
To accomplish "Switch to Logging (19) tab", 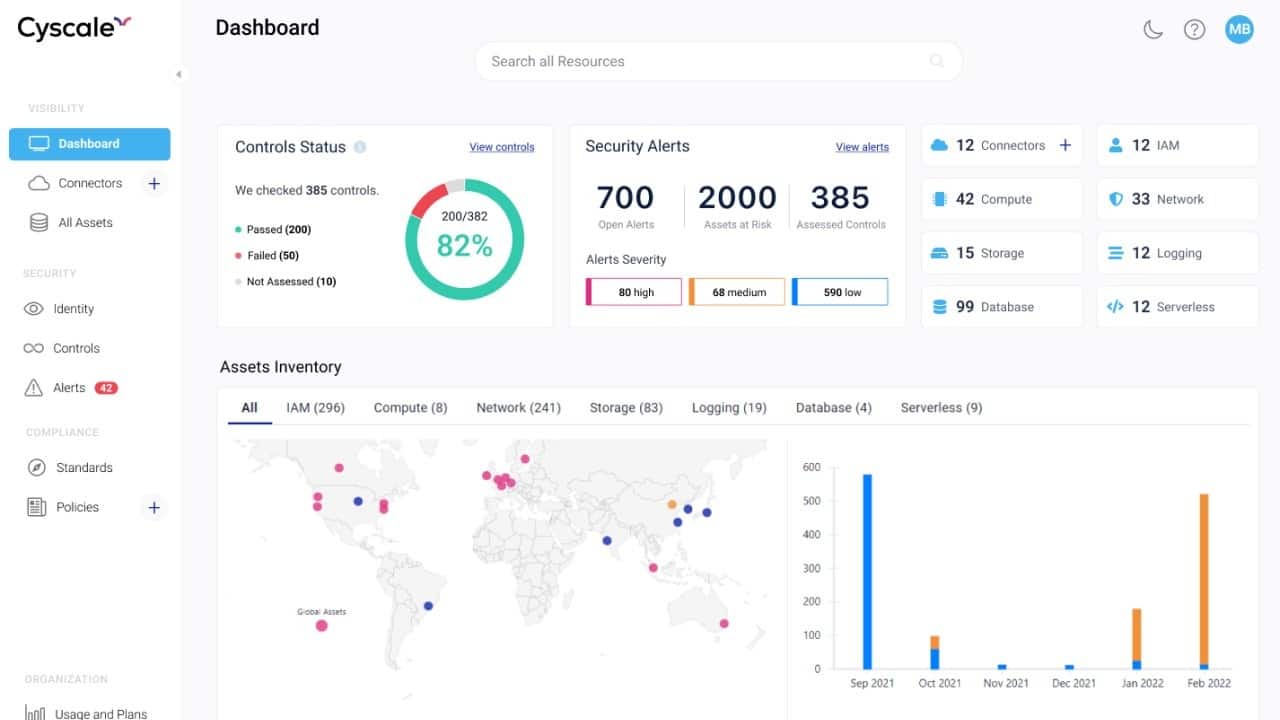I will point(729,408).
